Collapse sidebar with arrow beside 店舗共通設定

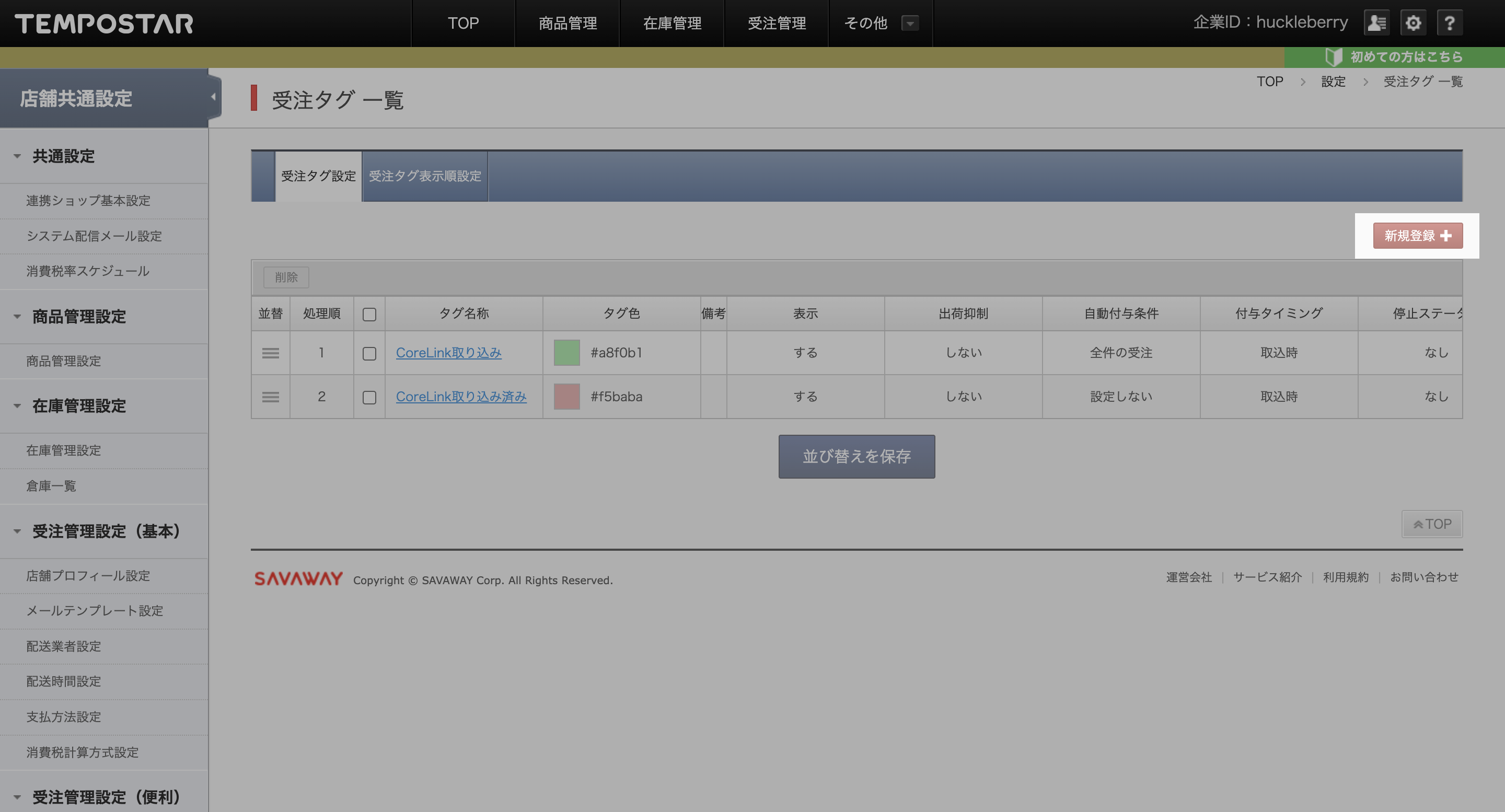click(x=213, y=97)
